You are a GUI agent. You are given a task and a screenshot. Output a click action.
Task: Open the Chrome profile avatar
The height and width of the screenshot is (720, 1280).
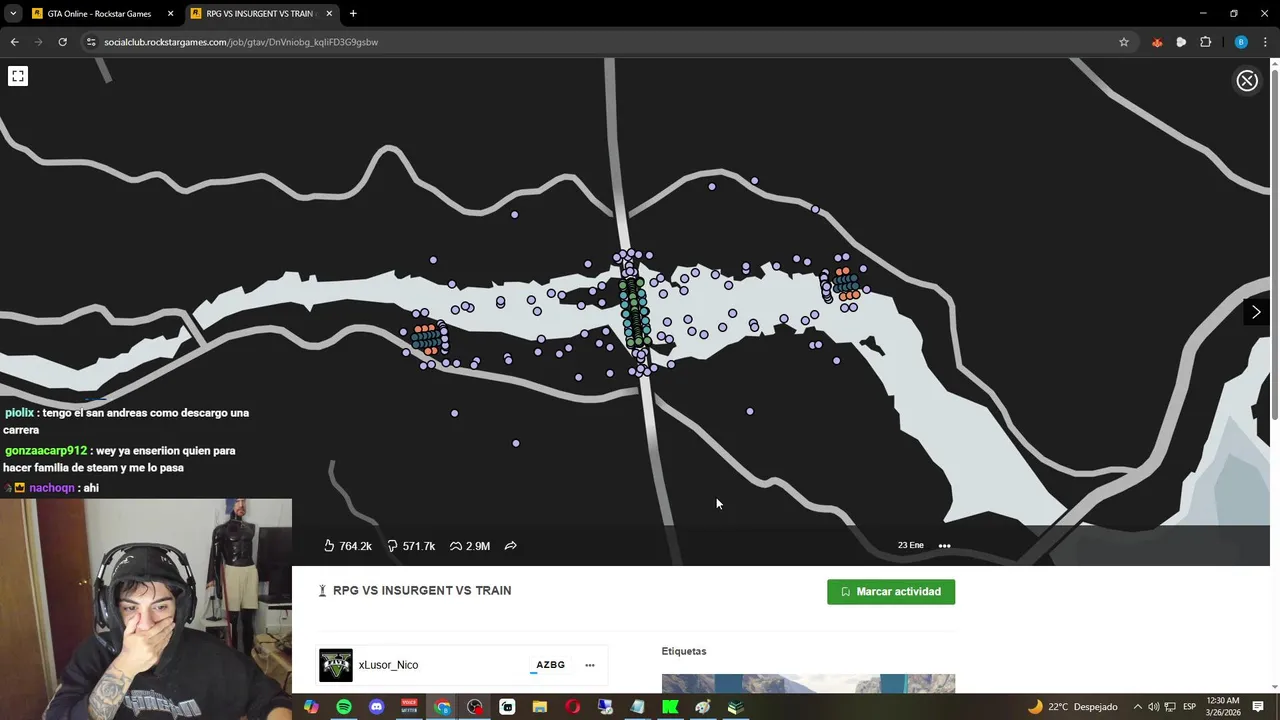tap(1241, 42)
